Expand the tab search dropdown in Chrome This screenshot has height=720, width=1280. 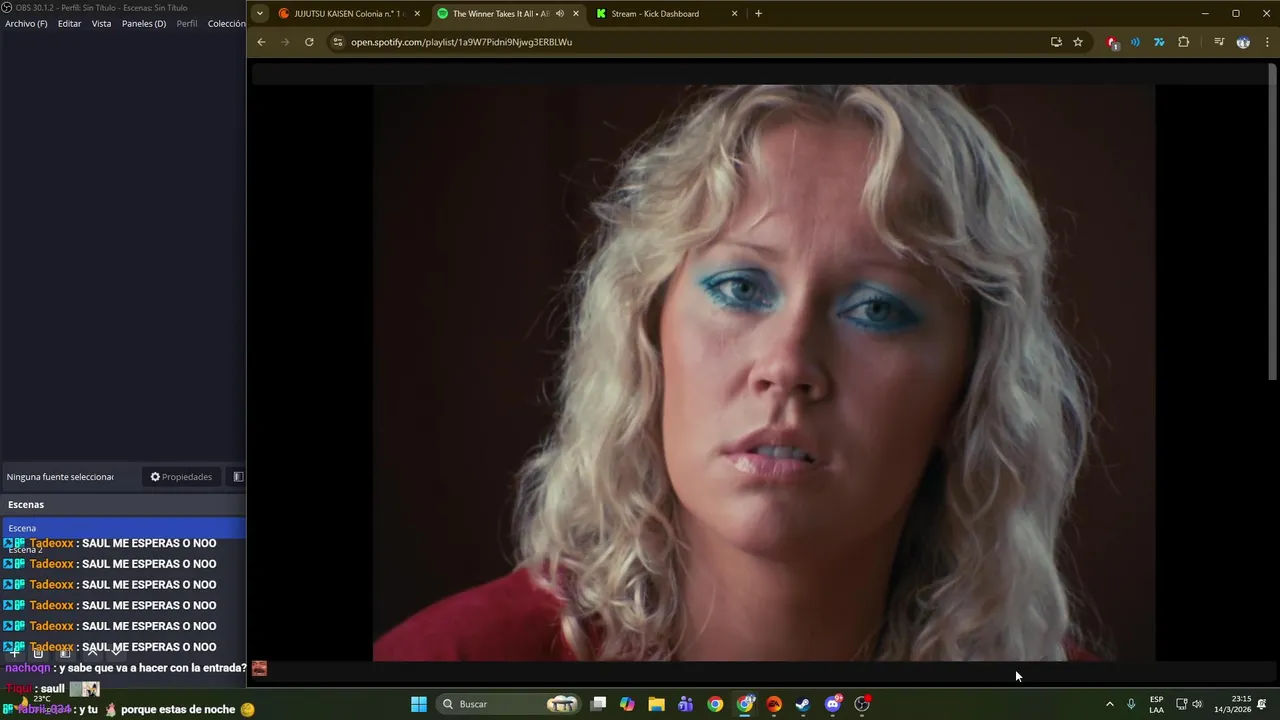260,14
